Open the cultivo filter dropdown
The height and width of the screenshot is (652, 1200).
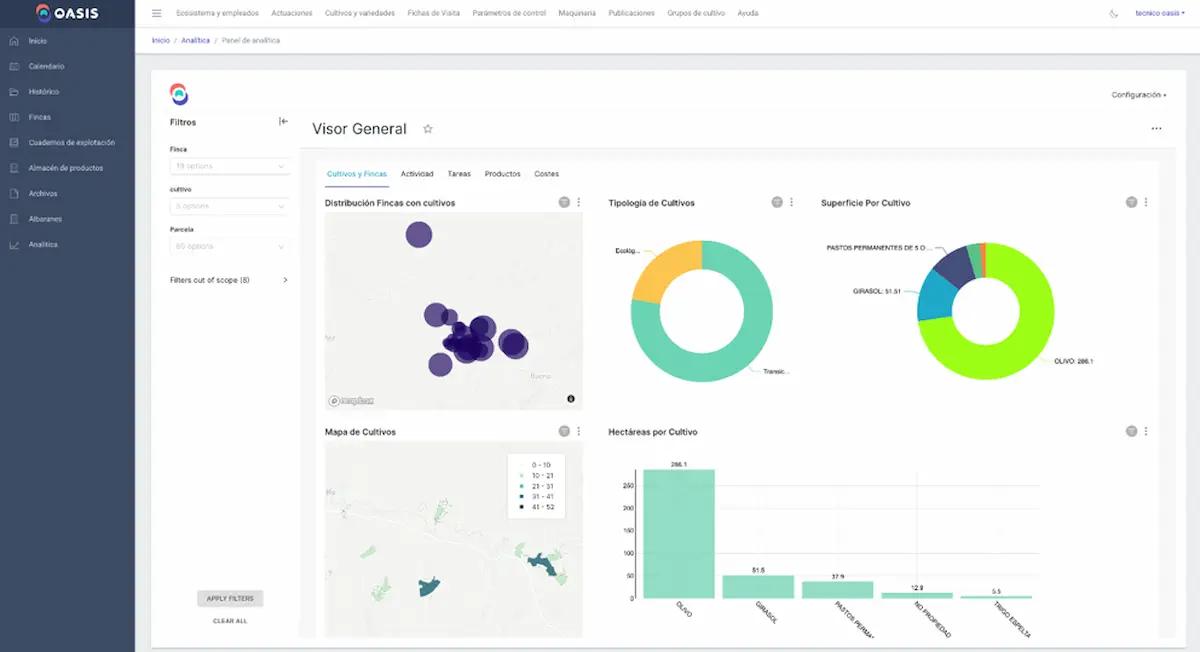[x=230, y=206]
